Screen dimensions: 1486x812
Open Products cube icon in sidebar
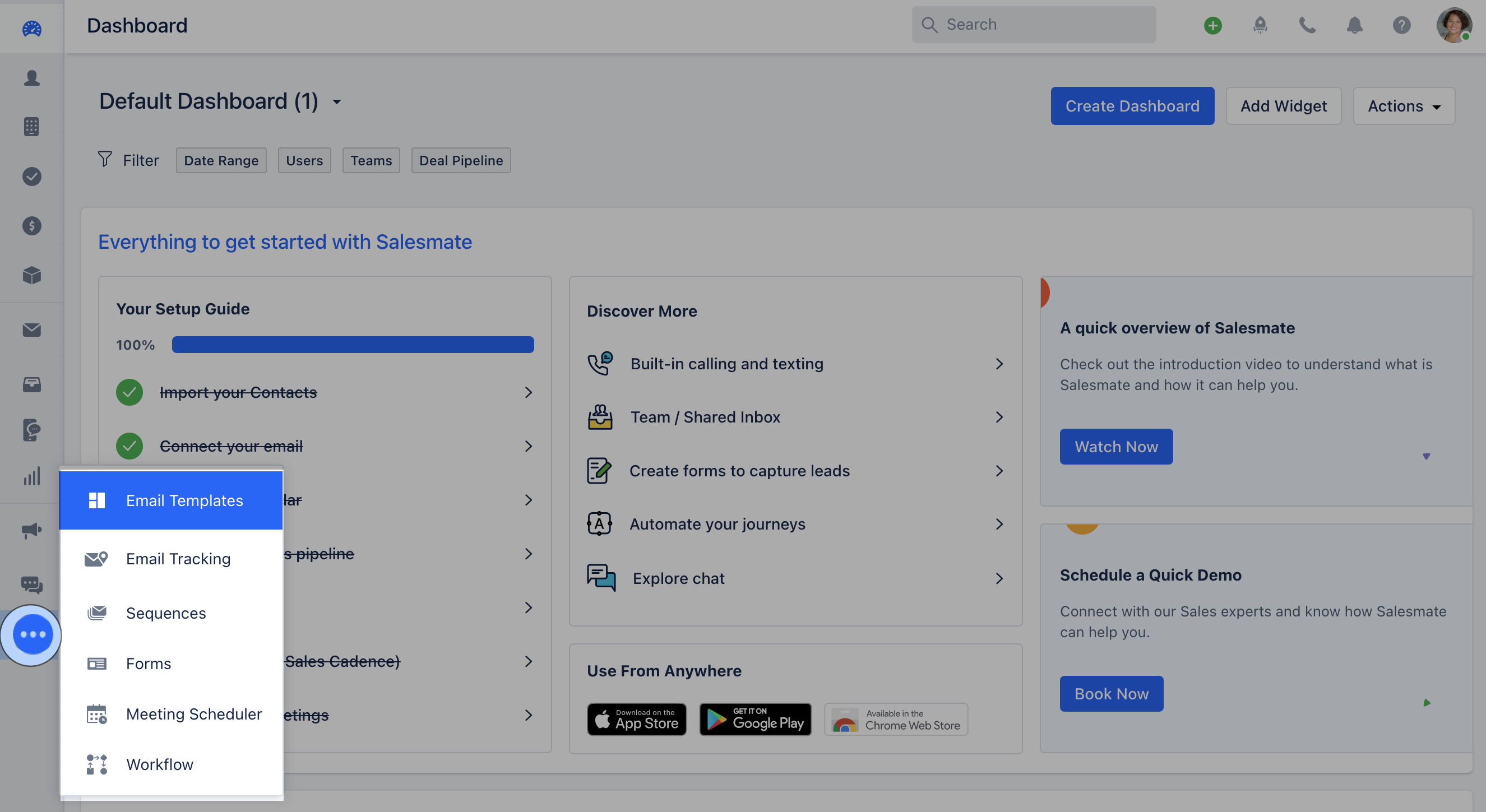pyautogui.click(x=32, y=275)
